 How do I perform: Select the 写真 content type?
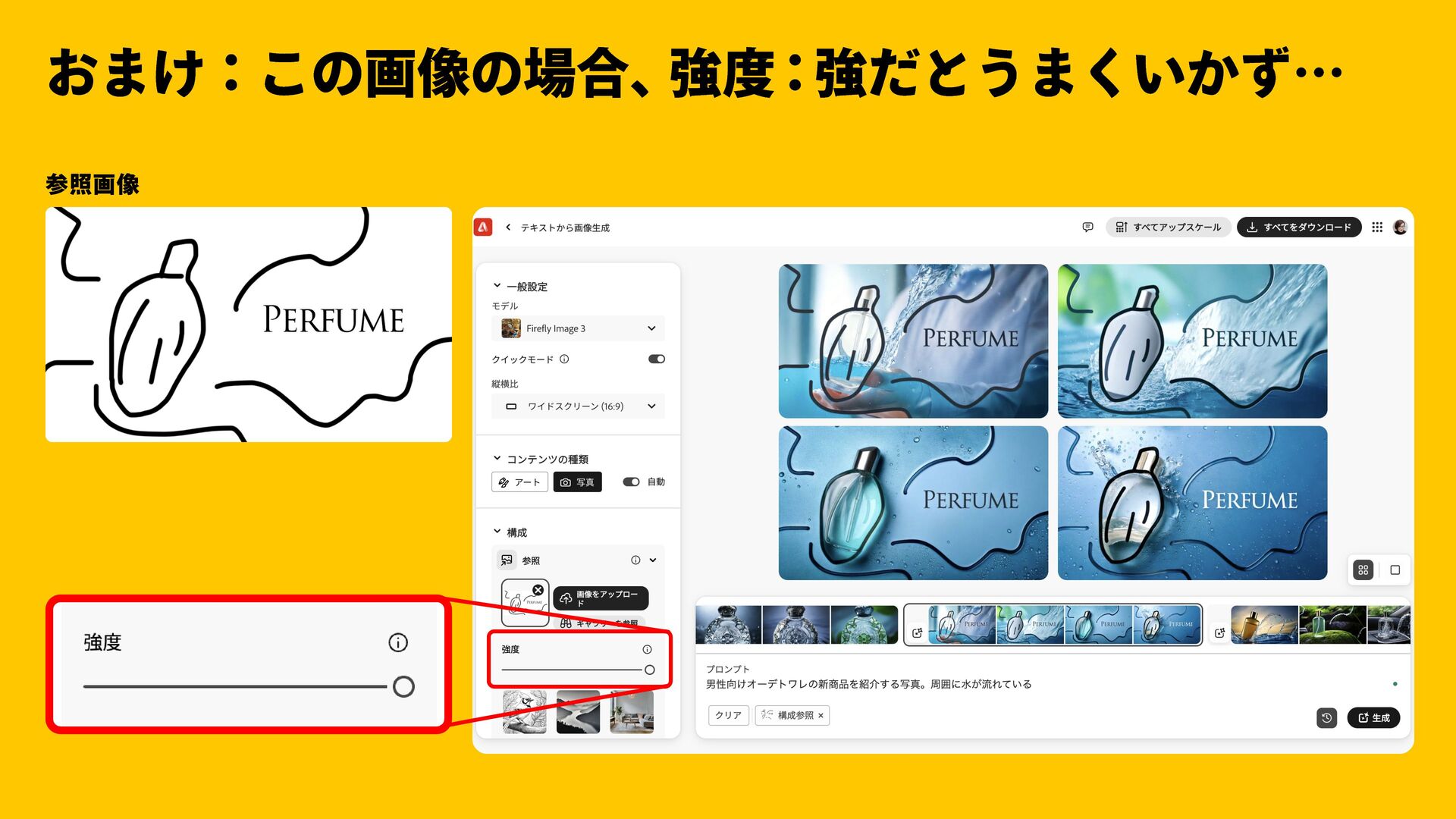click(577, 482)
